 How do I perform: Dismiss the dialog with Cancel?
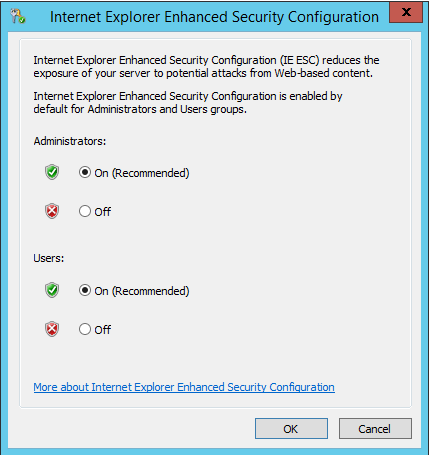(375, 429)
